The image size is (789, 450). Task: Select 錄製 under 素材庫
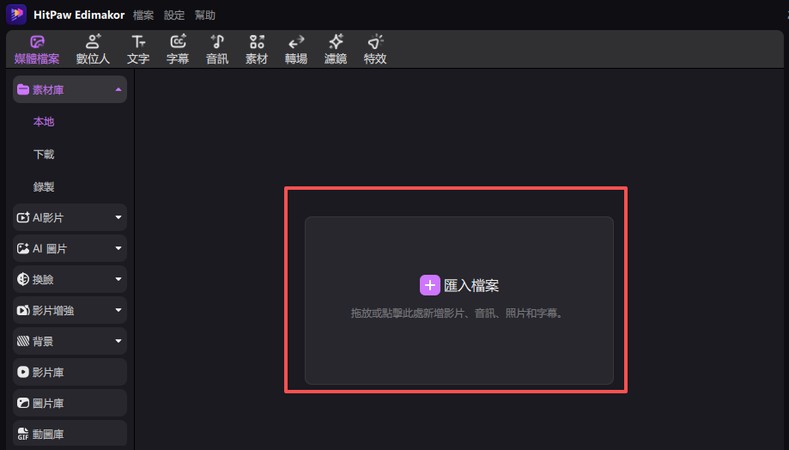(x=44, y=187)
